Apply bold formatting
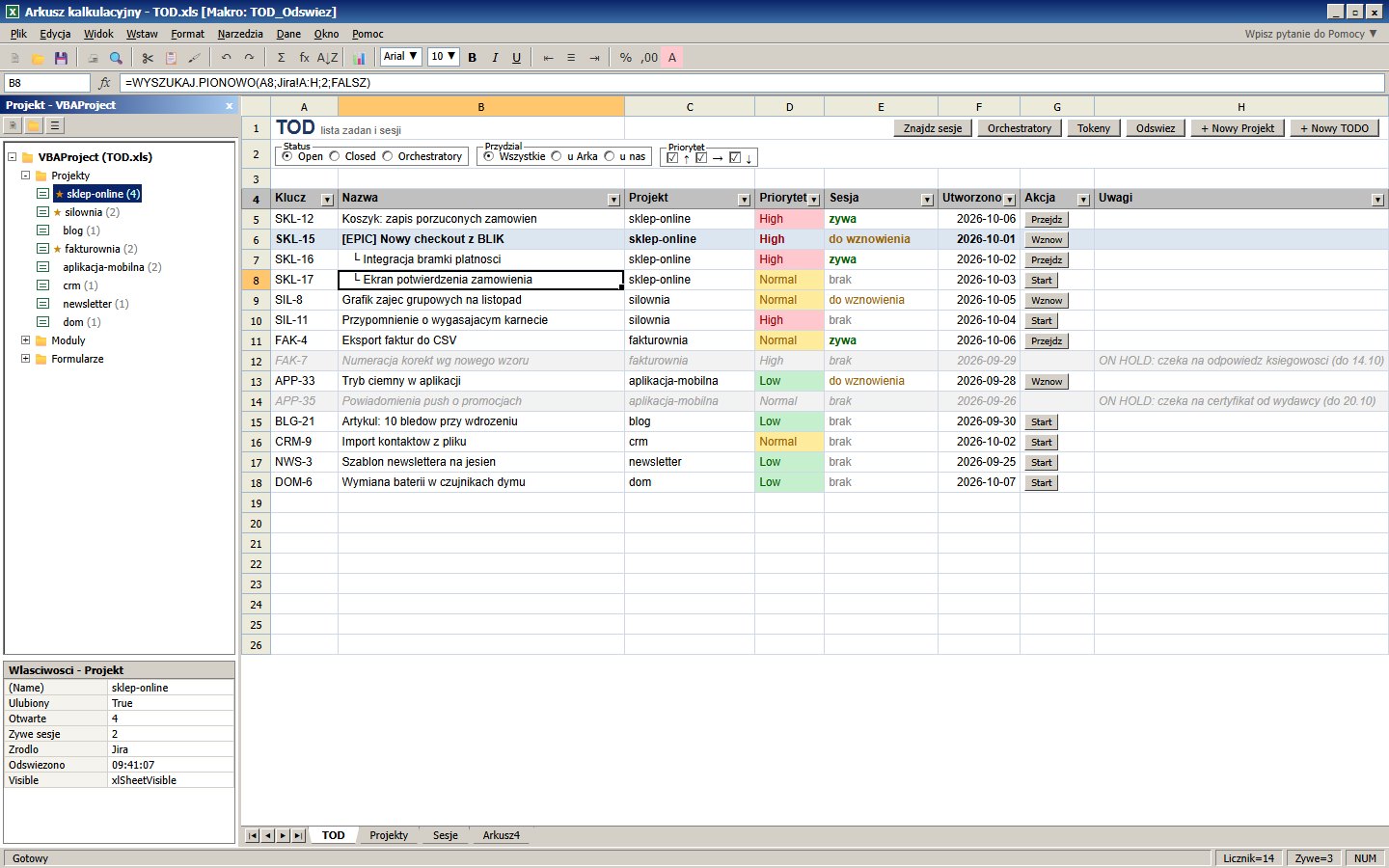The image size is (1389, 868). click(x=473, y=58)
